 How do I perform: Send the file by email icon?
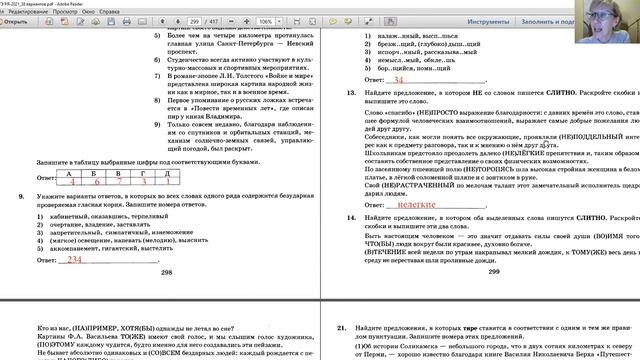tap(142, 22)
